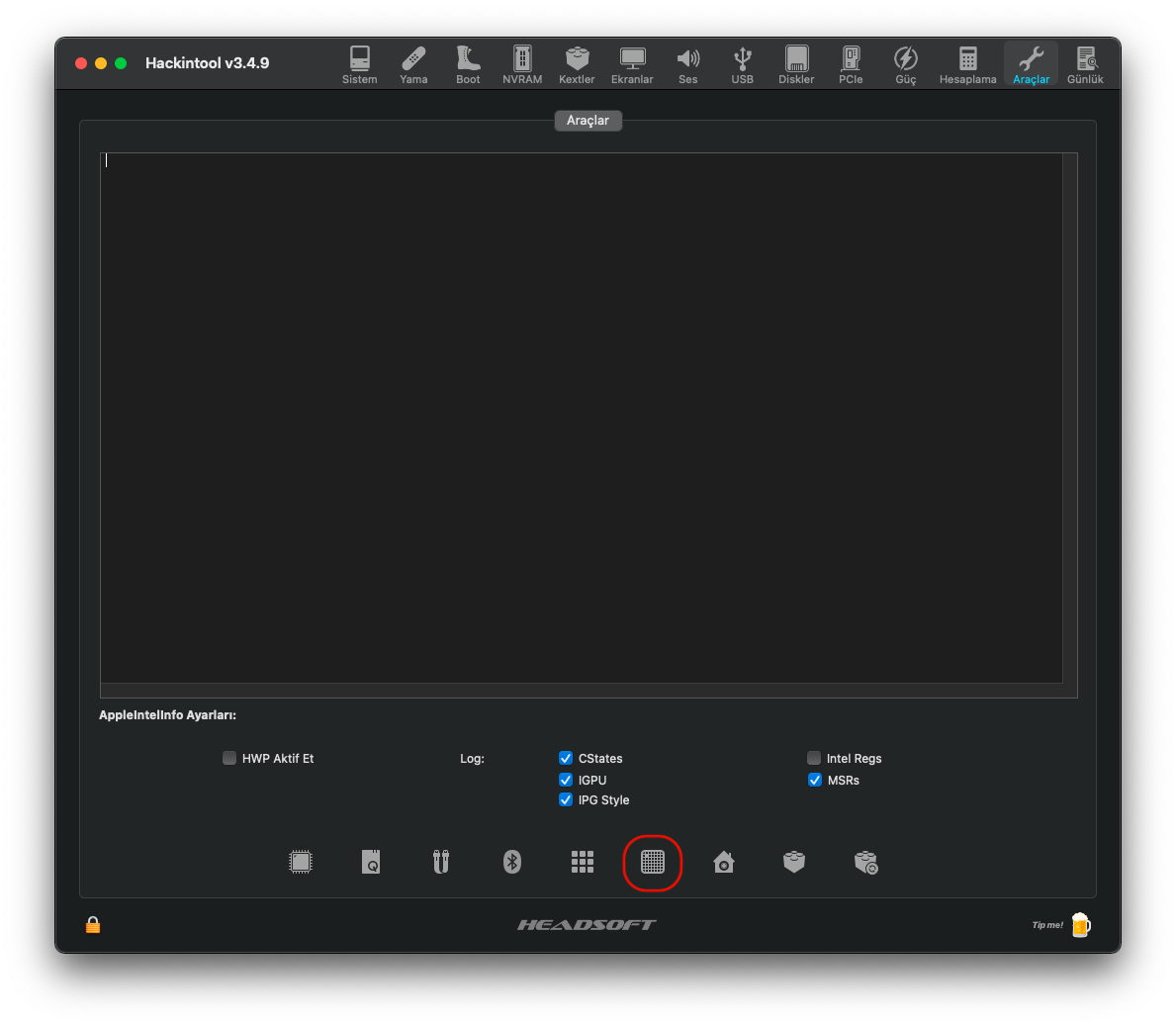Uncheck the CStates log checkbox
Viewport: 1176px width, 1026px height.
pyautogui.click(x=566, y=758)
